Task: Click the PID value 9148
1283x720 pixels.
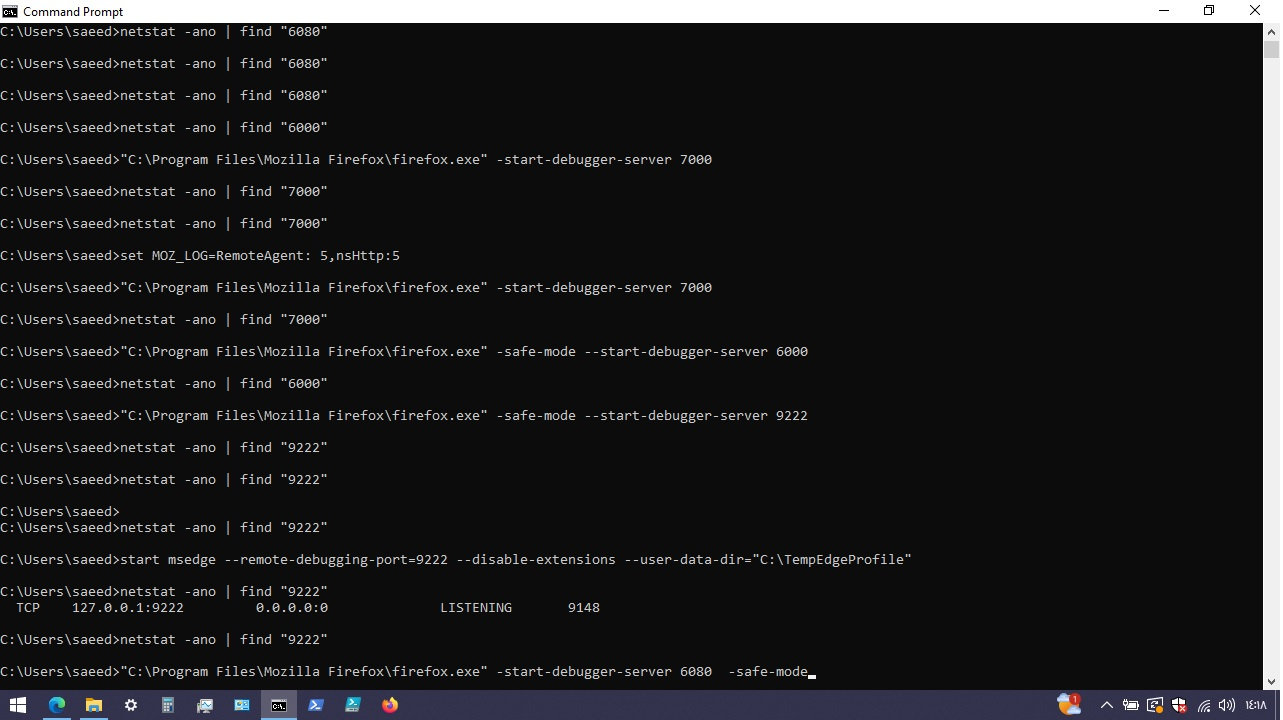Action: click(x=584, y=607)
